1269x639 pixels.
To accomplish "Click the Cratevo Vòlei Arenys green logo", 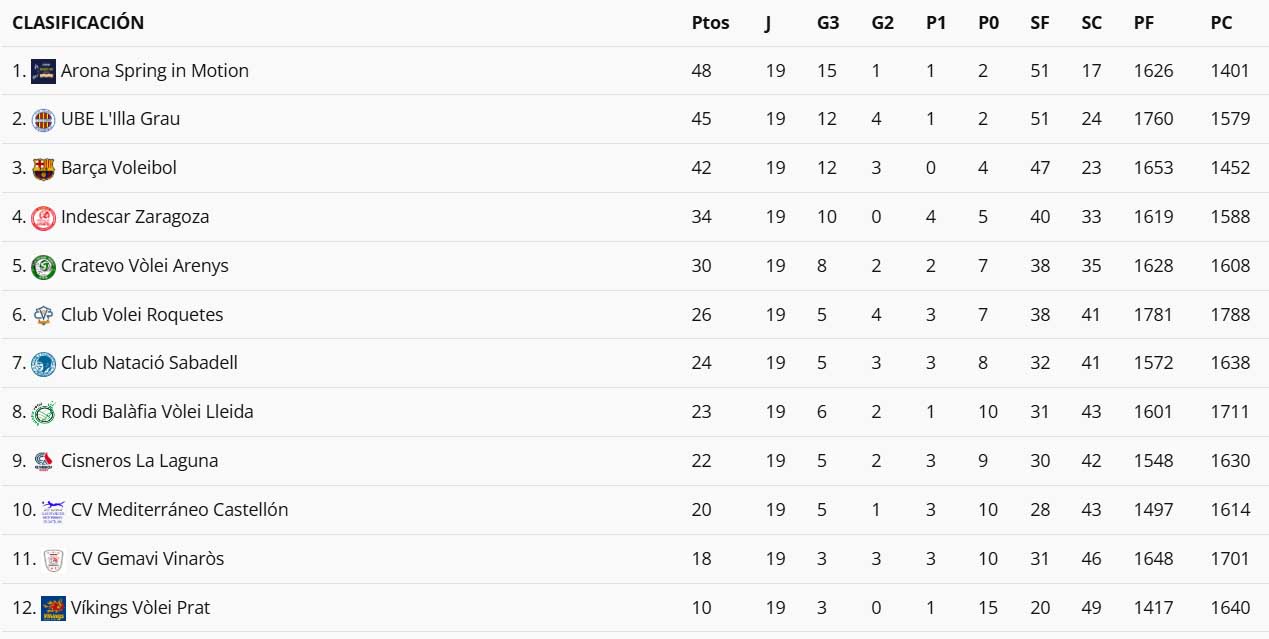I will tap(43, 266).
